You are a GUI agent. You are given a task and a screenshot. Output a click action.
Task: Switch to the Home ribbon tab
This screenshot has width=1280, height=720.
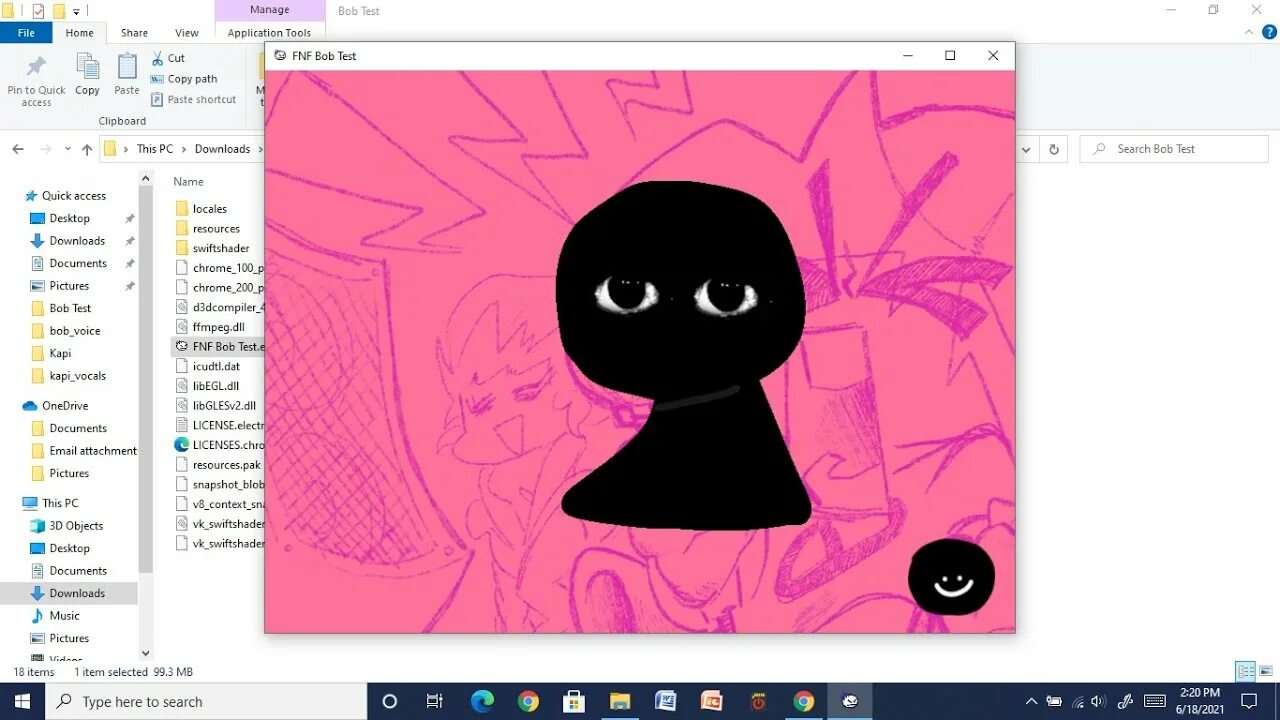click(x=79, y=33)
